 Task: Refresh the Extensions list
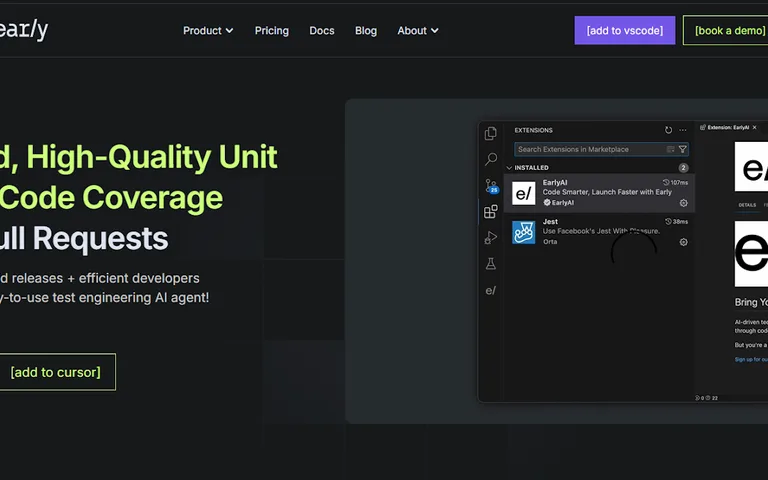668,130
